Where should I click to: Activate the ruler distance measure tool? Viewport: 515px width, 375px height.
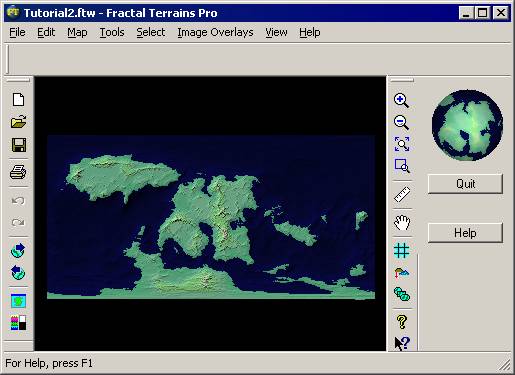(402, 195)
